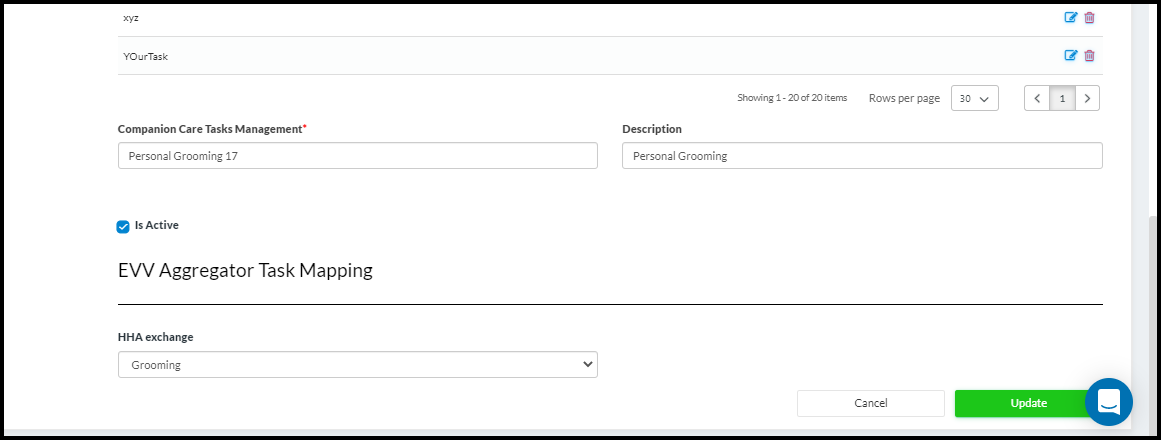Uncheck the Is Active checkbox
1161x440 pixels.
[x=123, y=227]
